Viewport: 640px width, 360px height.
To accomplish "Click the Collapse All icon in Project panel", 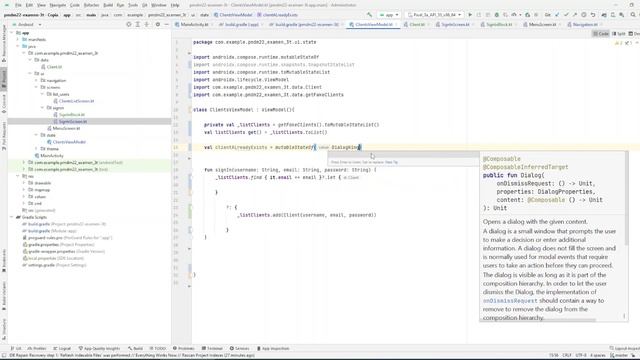I will point(147,24).
